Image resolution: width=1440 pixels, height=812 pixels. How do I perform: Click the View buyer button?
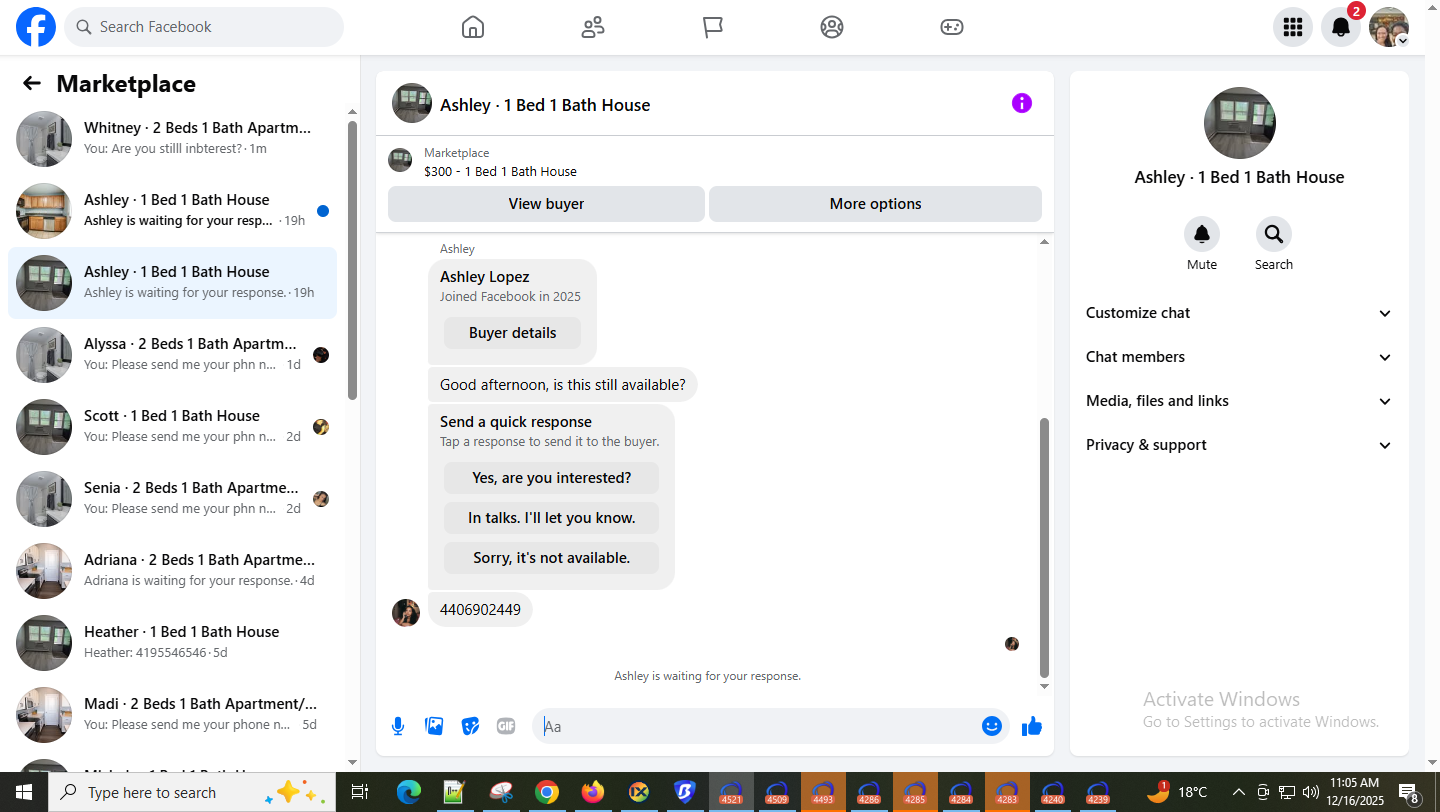coord(546,204)
